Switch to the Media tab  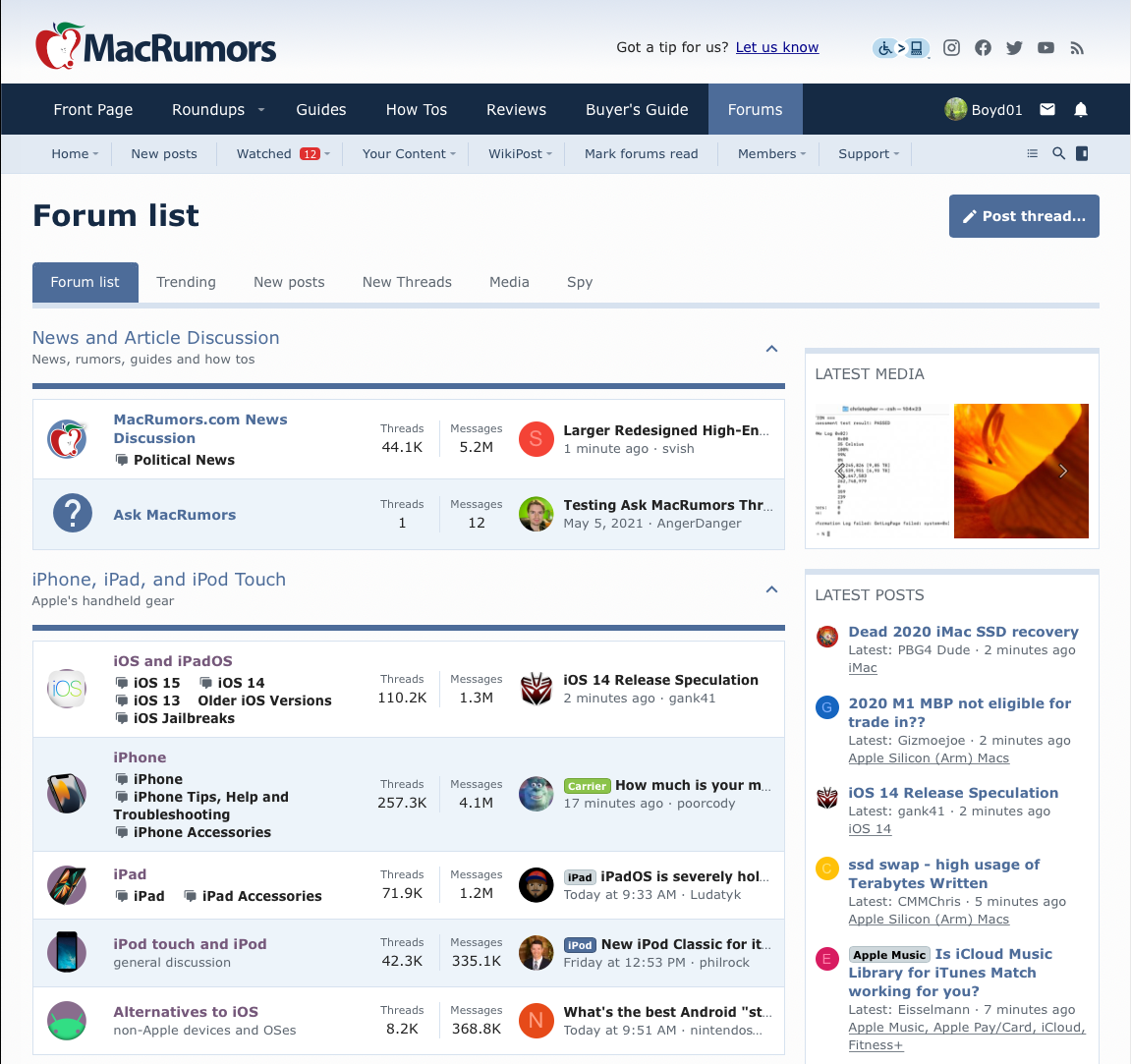[x=509, y=282]
